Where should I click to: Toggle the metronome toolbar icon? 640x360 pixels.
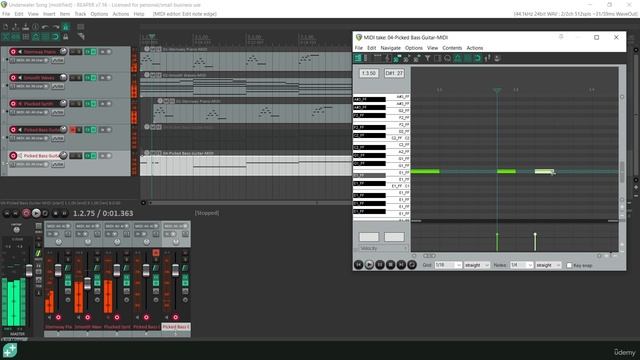(66, 27)
